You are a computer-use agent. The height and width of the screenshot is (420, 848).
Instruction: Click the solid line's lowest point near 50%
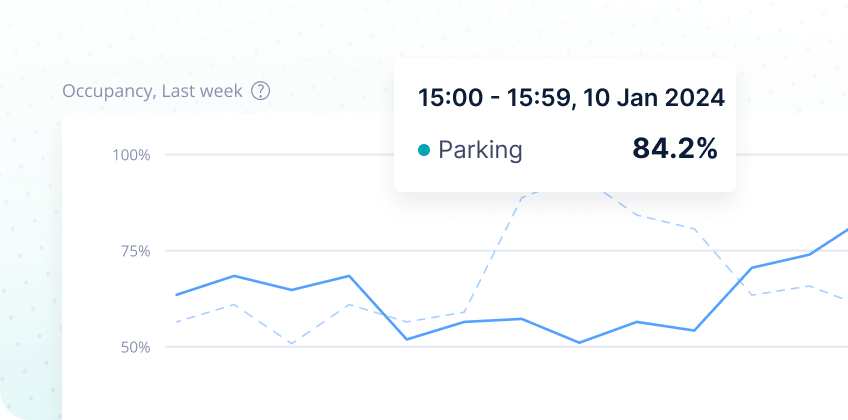[579, 343]
